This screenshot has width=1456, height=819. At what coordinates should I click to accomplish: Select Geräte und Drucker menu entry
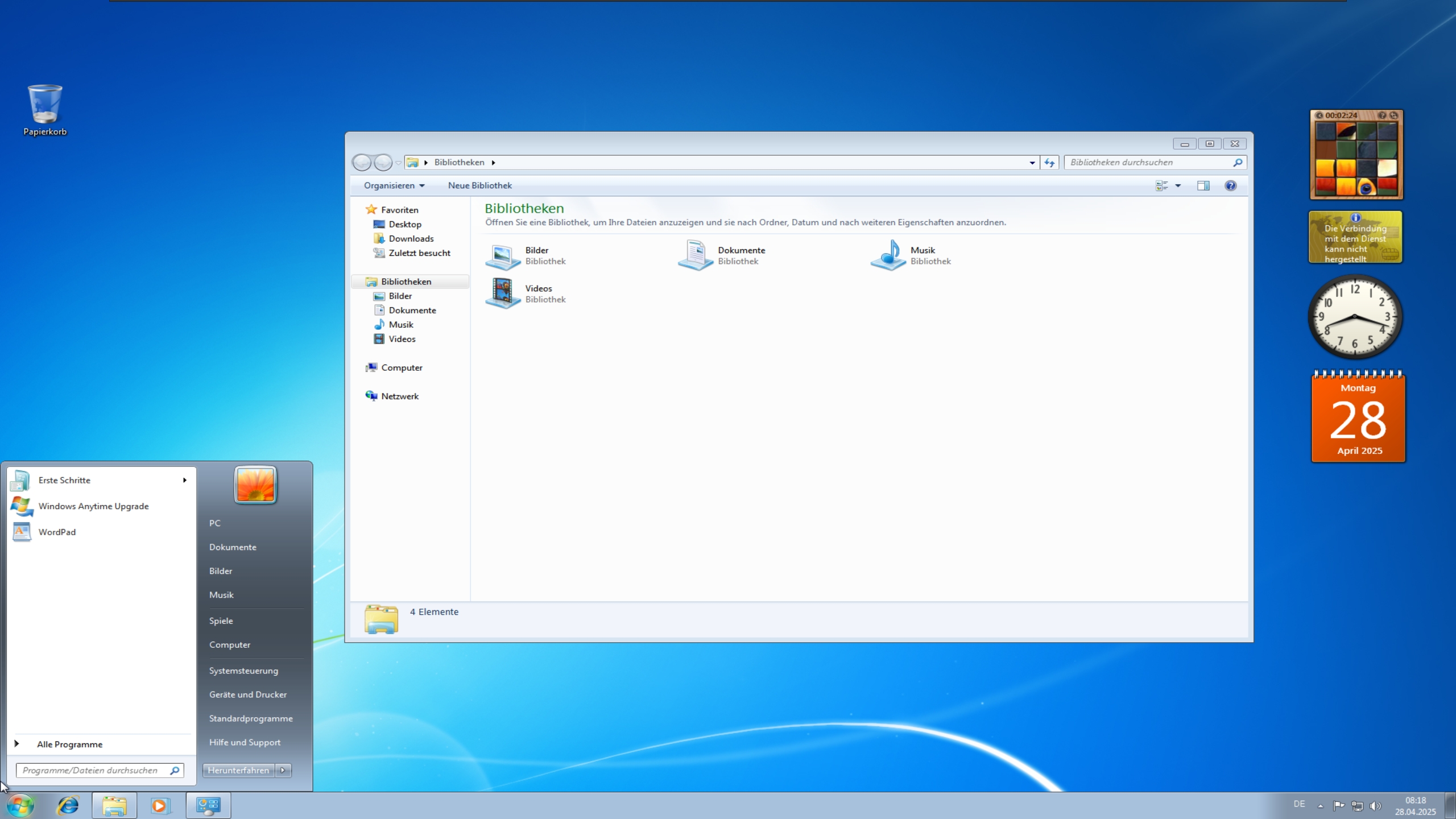(x=247, y=694)
